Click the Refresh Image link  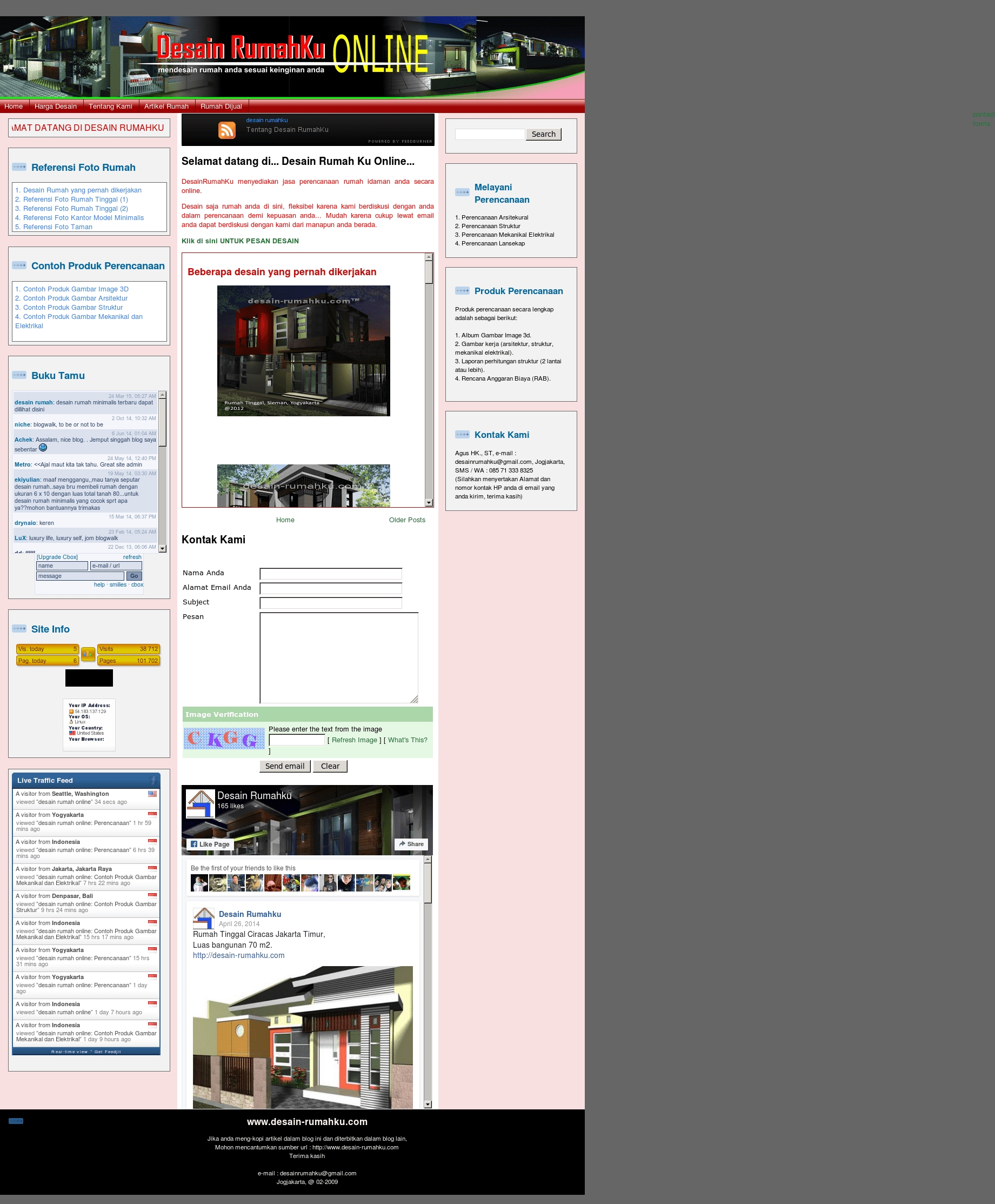(354, 741)
